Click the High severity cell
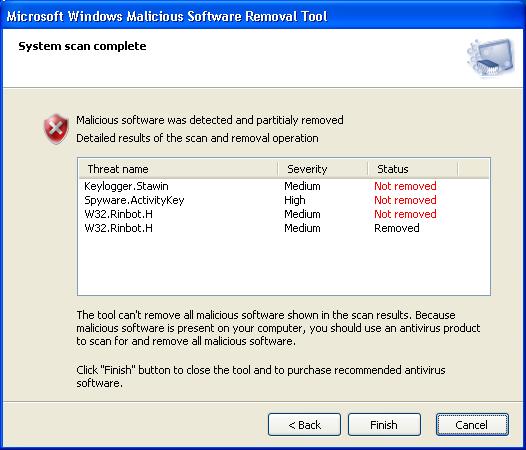526x450 pixels. point(295,200)
